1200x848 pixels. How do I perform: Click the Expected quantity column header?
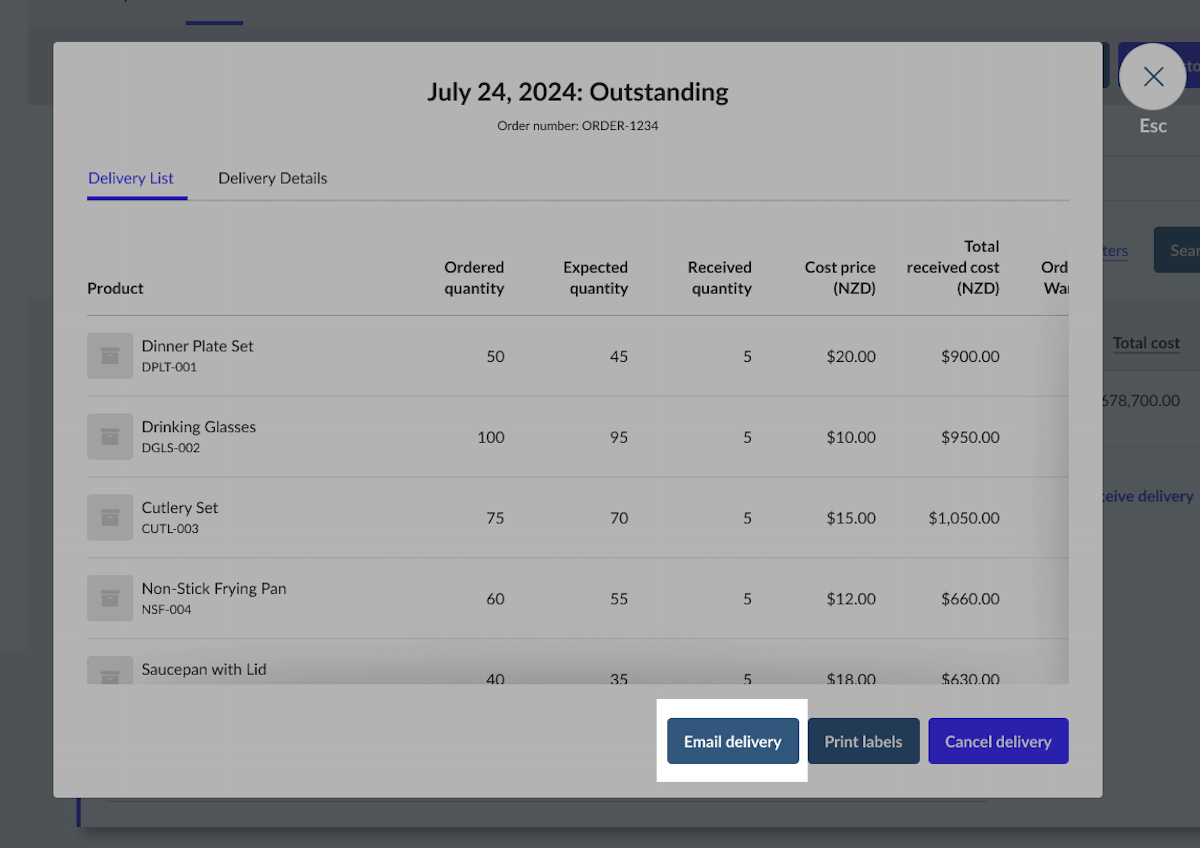pyautogui.click(x=595, y=278)
